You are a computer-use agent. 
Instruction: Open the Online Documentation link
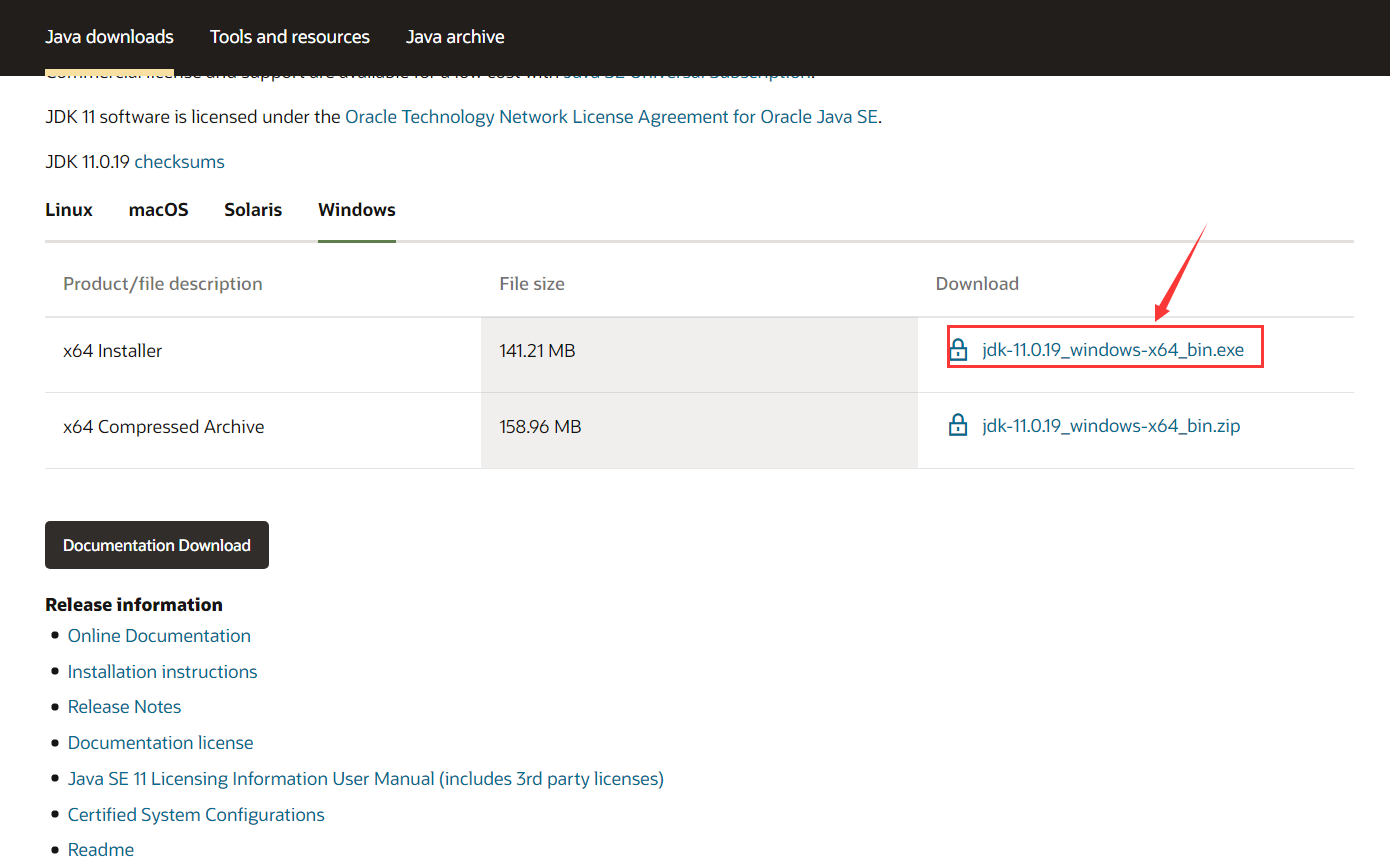coord(159,636)
